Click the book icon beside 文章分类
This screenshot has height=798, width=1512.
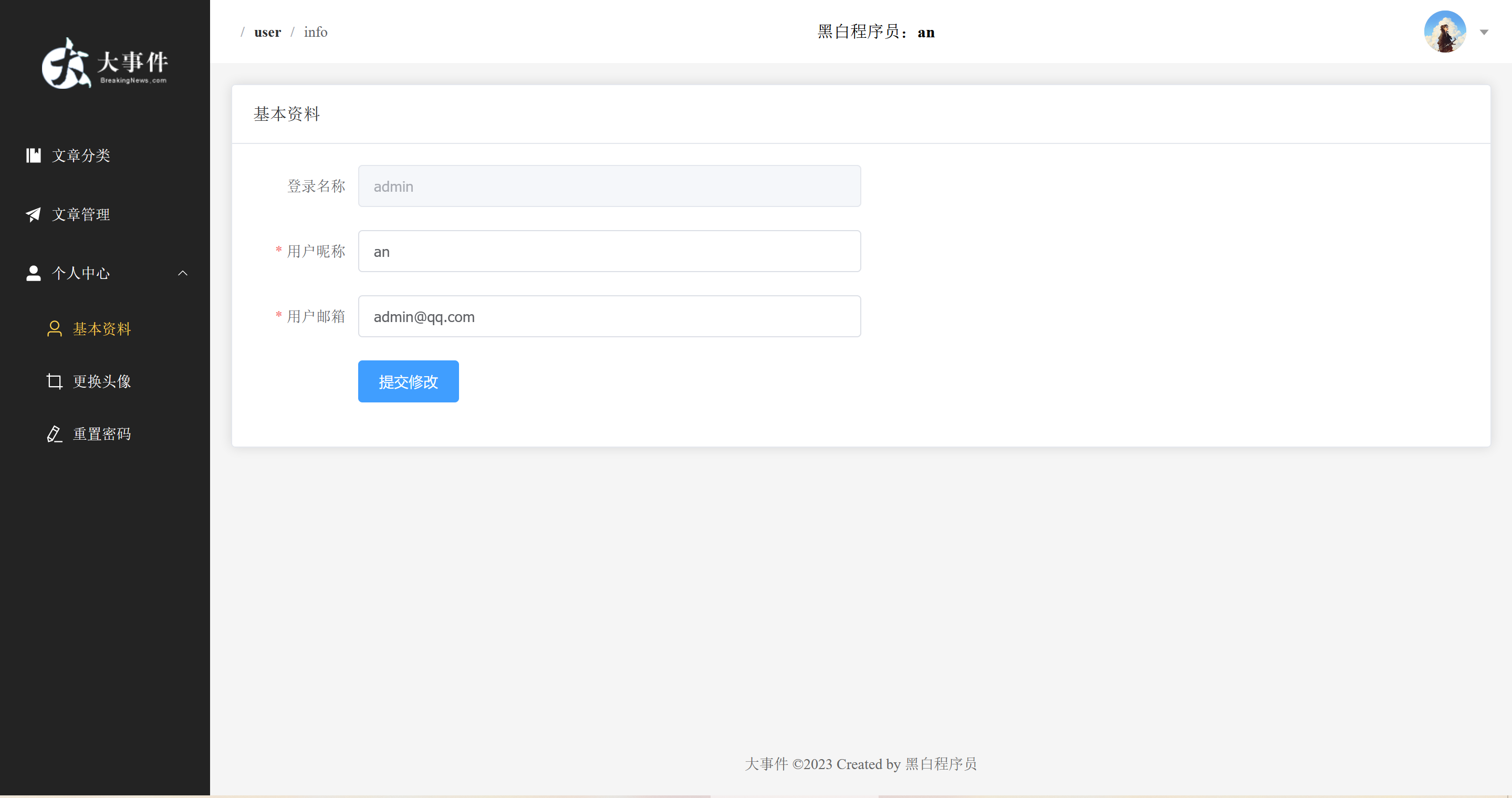click(x=34, y=155)
